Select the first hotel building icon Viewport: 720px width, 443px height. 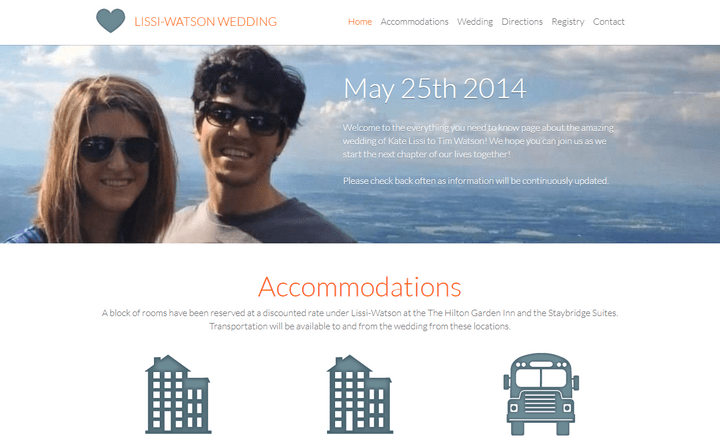178,394
